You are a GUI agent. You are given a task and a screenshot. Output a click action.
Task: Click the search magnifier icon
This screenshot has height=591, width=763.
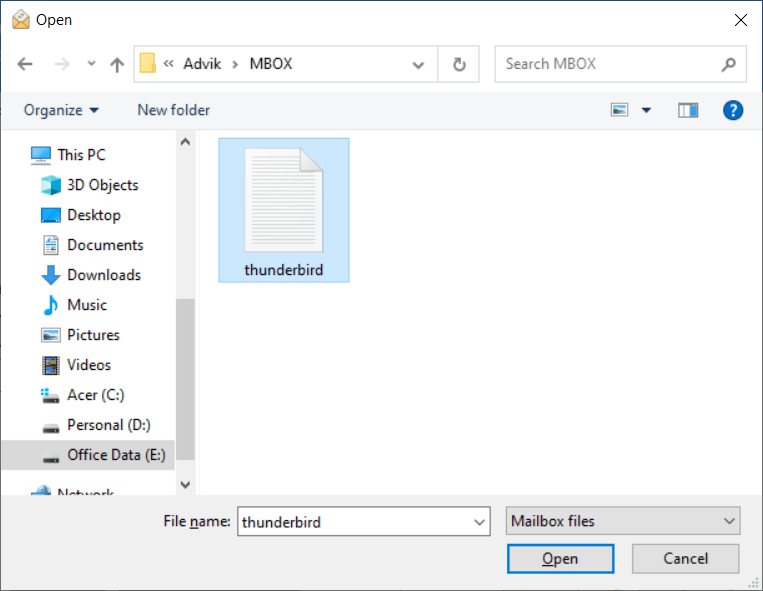tap(728, 64)
